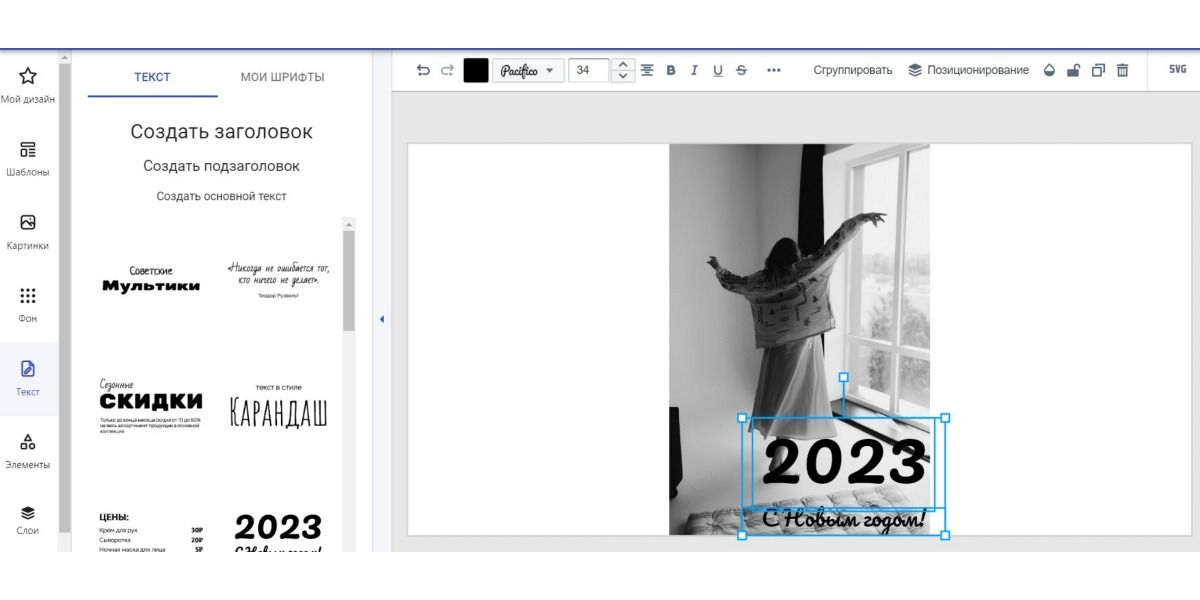Open the black text color swatch

tap(476, 70)
